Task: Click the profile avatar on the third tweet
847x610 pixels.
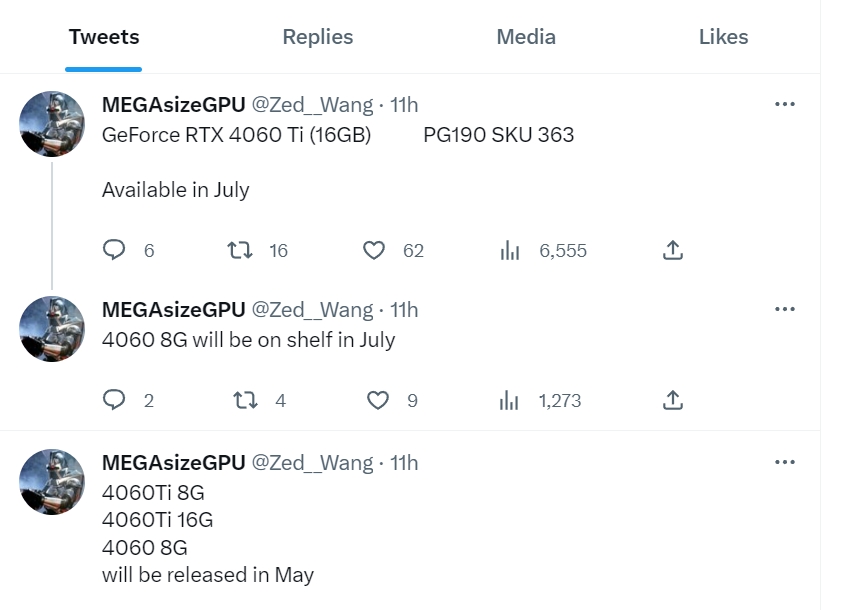Action: click(x=52, y=482)
